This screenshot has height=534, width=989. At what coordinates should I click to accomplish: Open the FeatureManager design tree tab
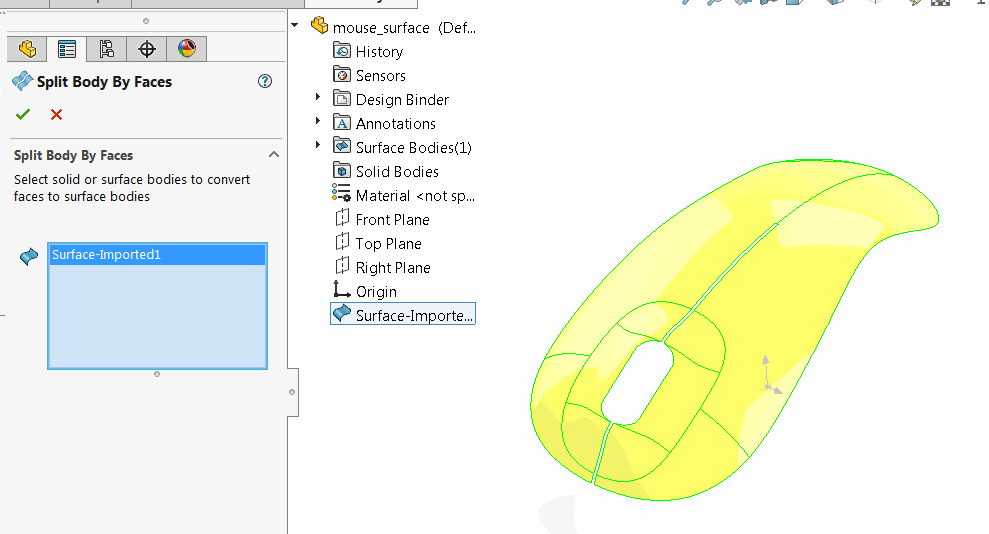coord(27,49)
